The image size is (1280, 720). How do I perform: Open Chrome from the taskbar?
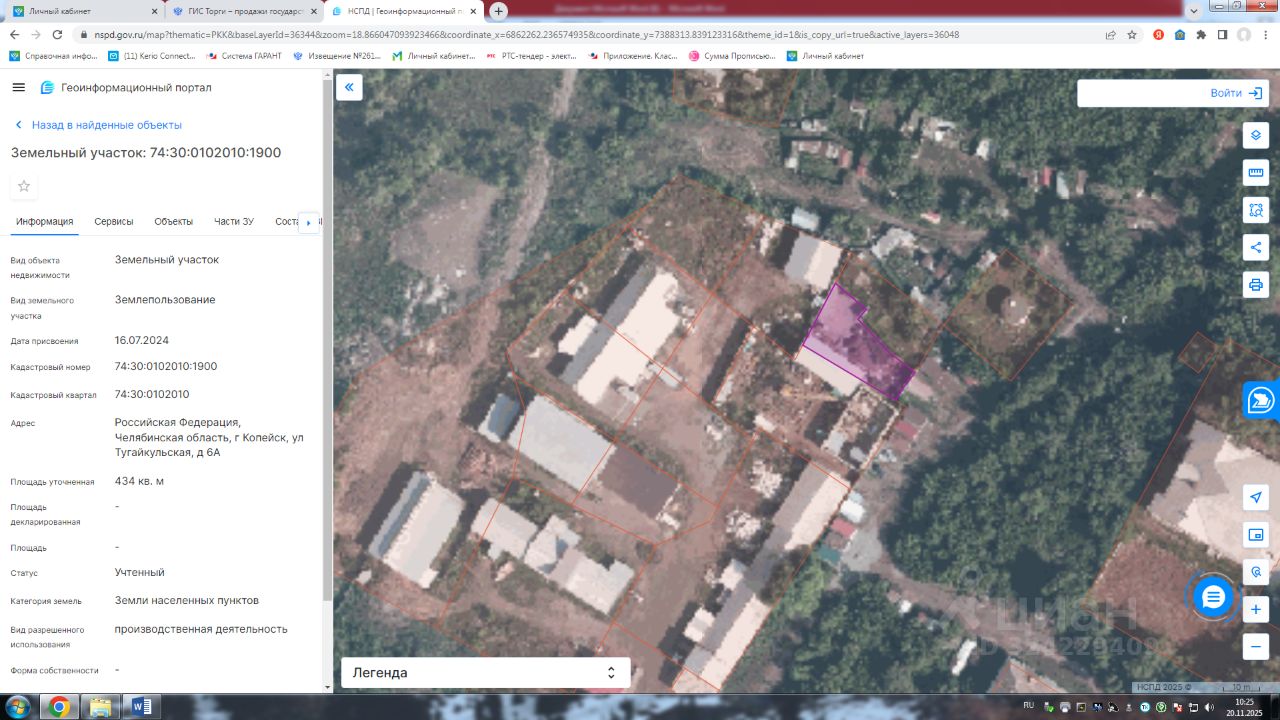[59, 707]
